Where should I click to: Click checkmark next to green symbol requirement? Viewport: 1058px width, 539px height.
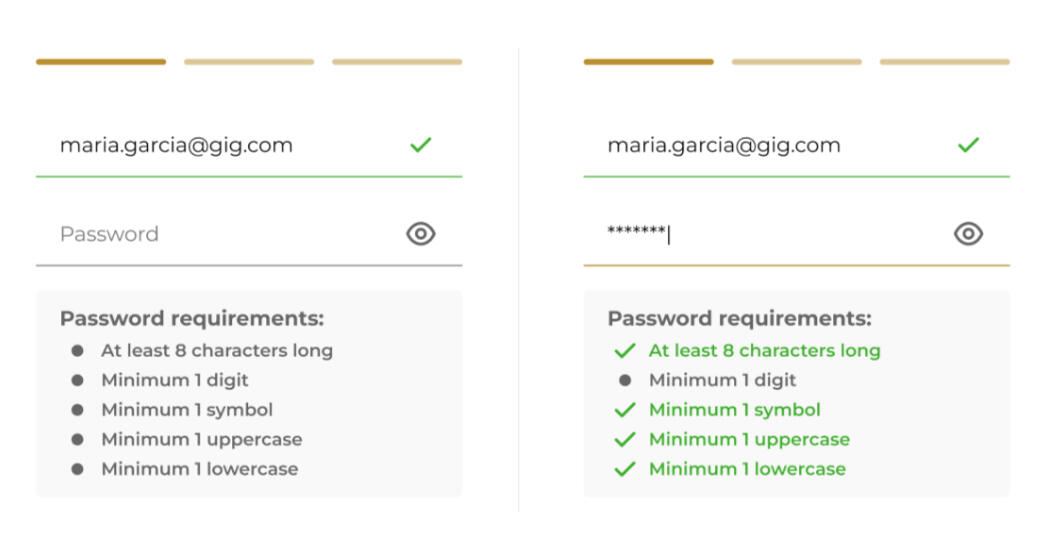(x=625, y=410)
